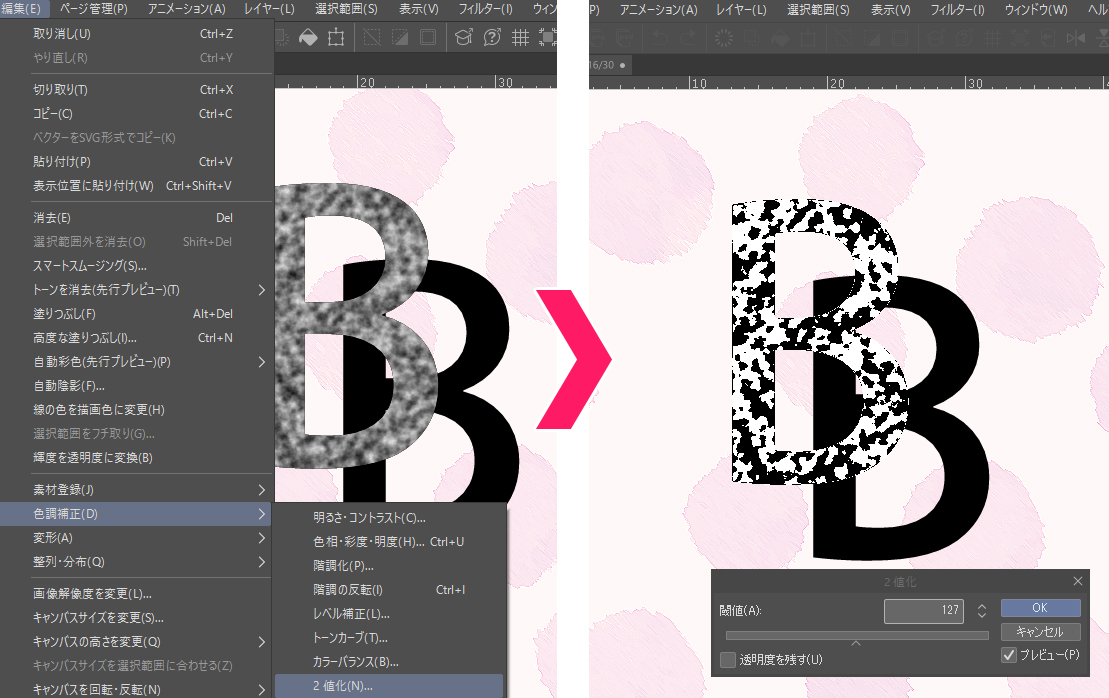Click the 閾値 value field showing 127
Viewport: 1109px width, 698px height.
(x=924, y=610)
